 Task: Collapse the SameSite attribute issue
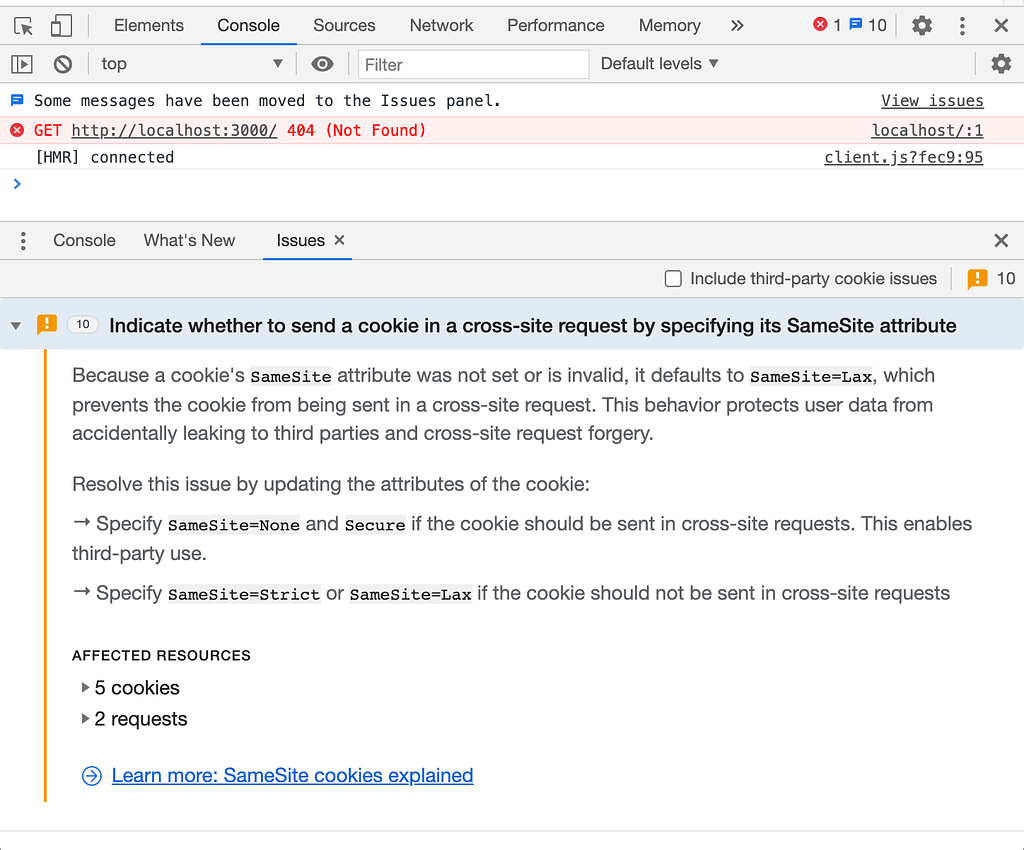click(x=15, y=324)
